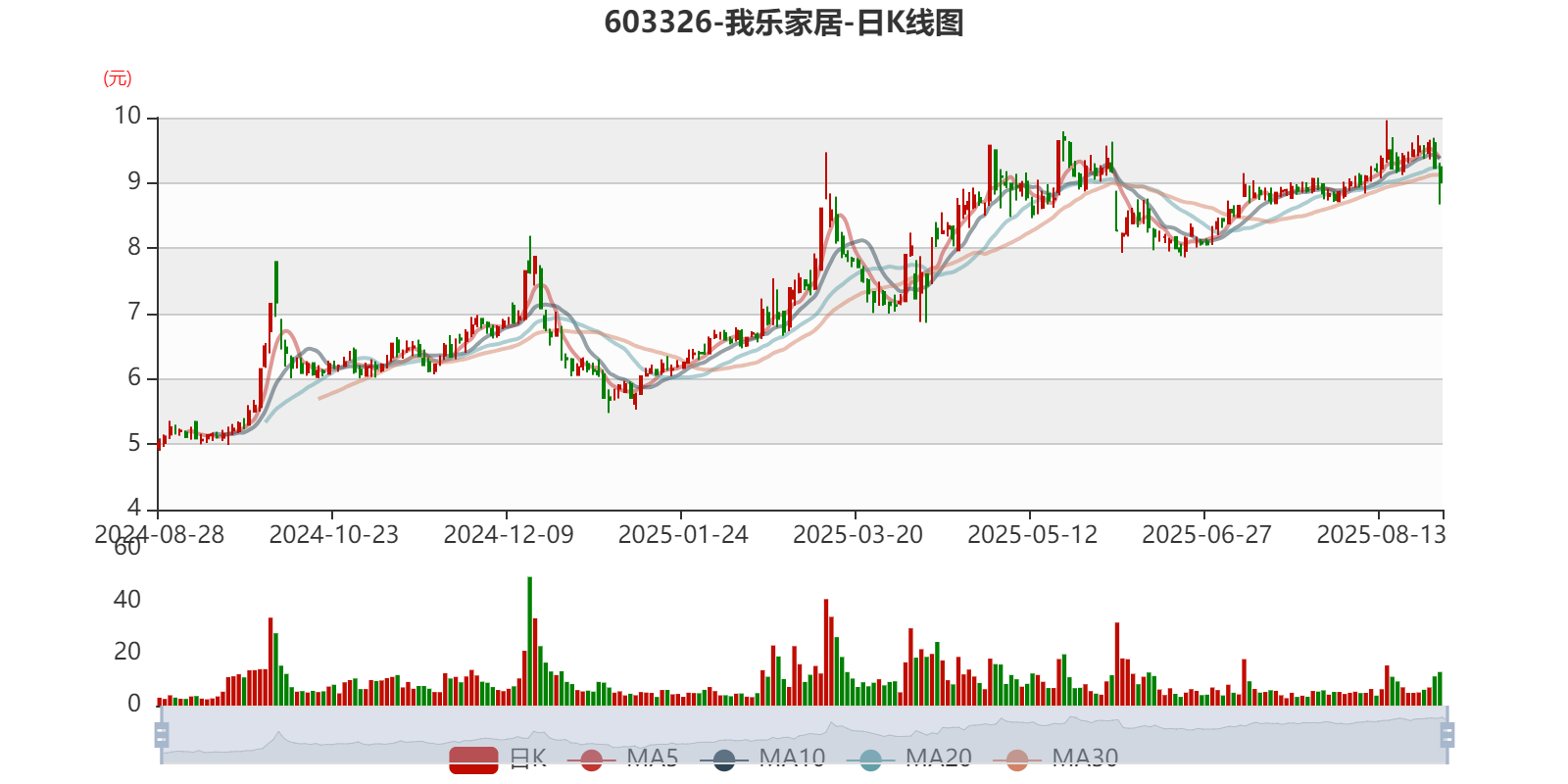Click the volume axis label 40
The height and width of the screenshot is (784, 1568).
click(x=127, y=600)
